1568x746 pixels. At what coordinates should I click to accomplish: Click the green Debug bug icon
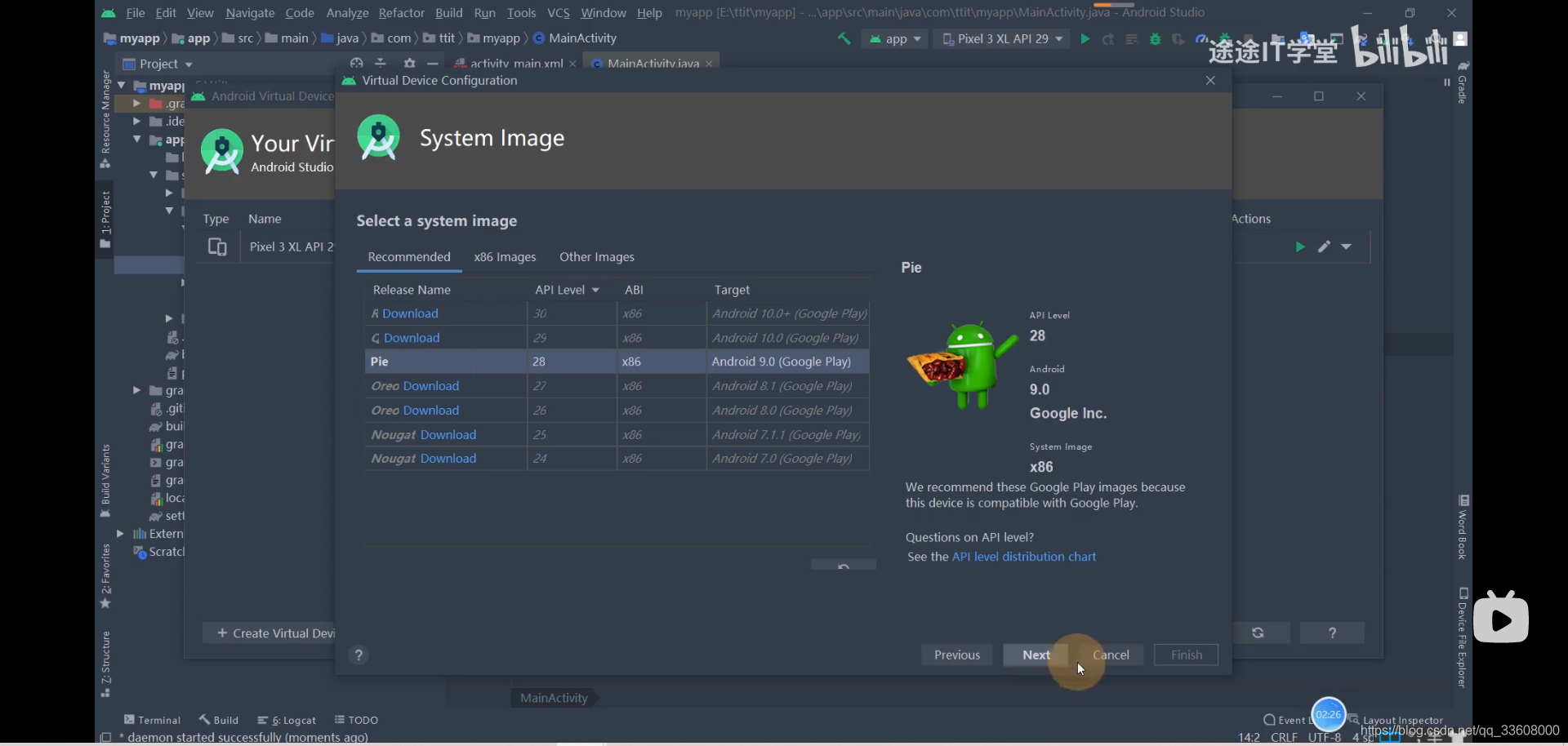coord(1155,38)
